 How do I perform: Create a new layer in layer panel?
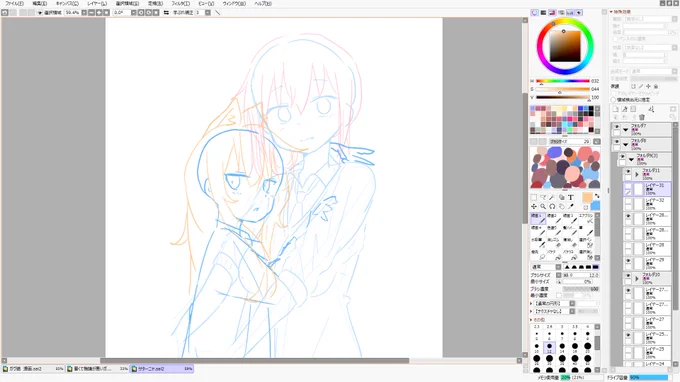[x=615, y=109]
